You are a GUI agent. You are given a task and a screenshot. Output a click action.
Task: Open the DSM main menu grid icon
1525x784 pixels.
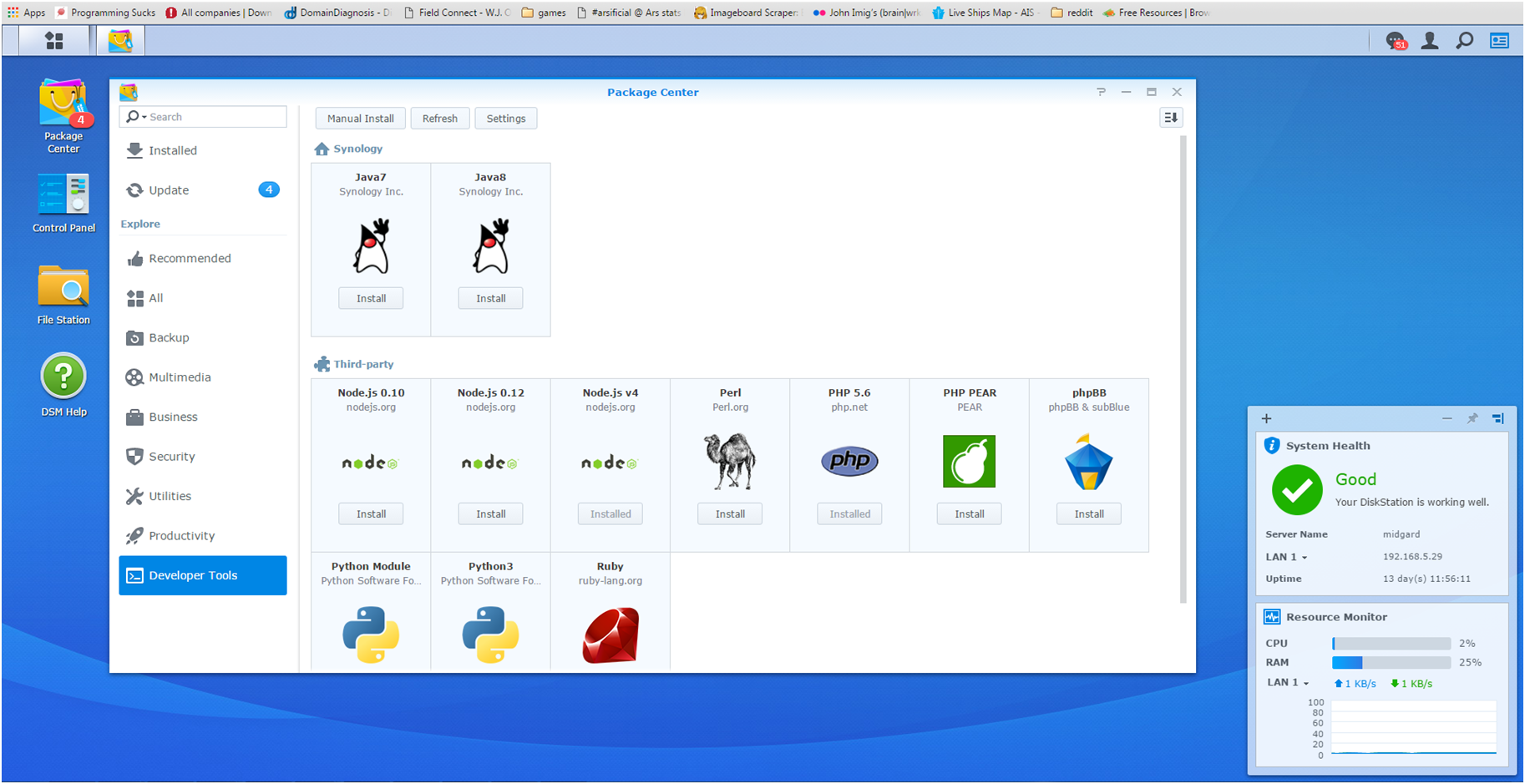pyautogui.click(x=54, y=40)
